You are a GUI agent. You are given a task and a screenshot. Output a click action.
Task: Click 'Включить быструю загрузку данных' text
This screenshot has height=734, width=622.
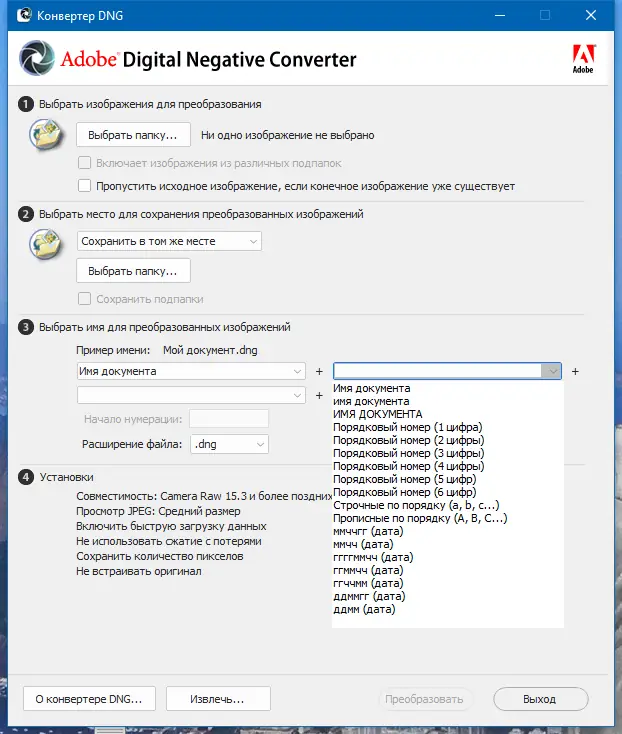coord(171,526)
